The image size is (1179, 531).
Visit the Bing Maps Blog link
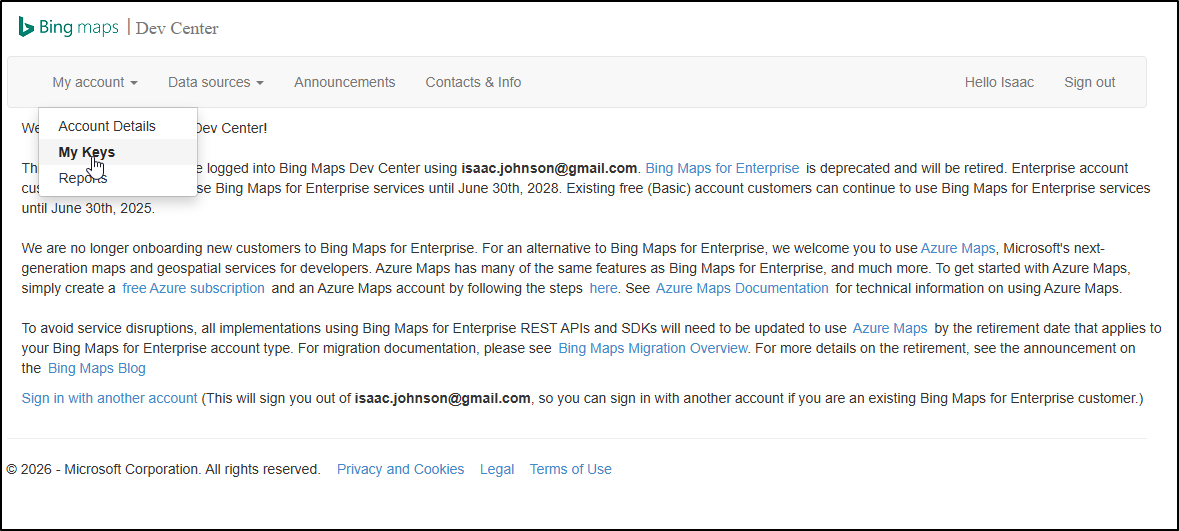coord(97,368)
